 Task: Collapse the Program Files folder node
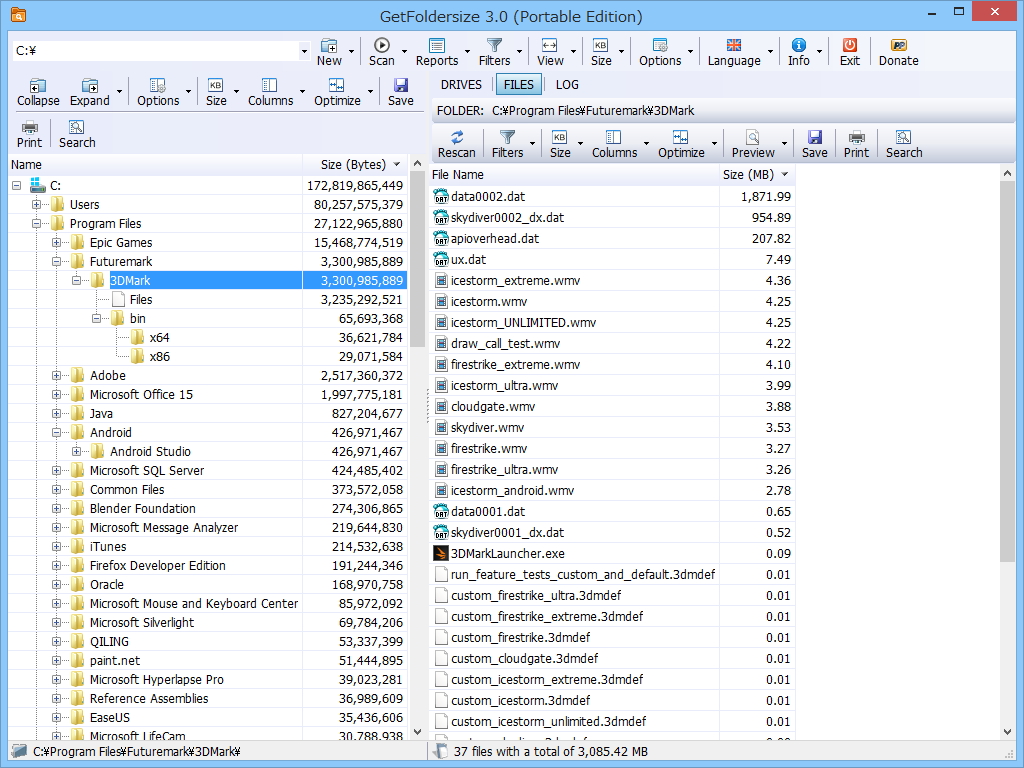pyautogui.click(x=36, y=223)
